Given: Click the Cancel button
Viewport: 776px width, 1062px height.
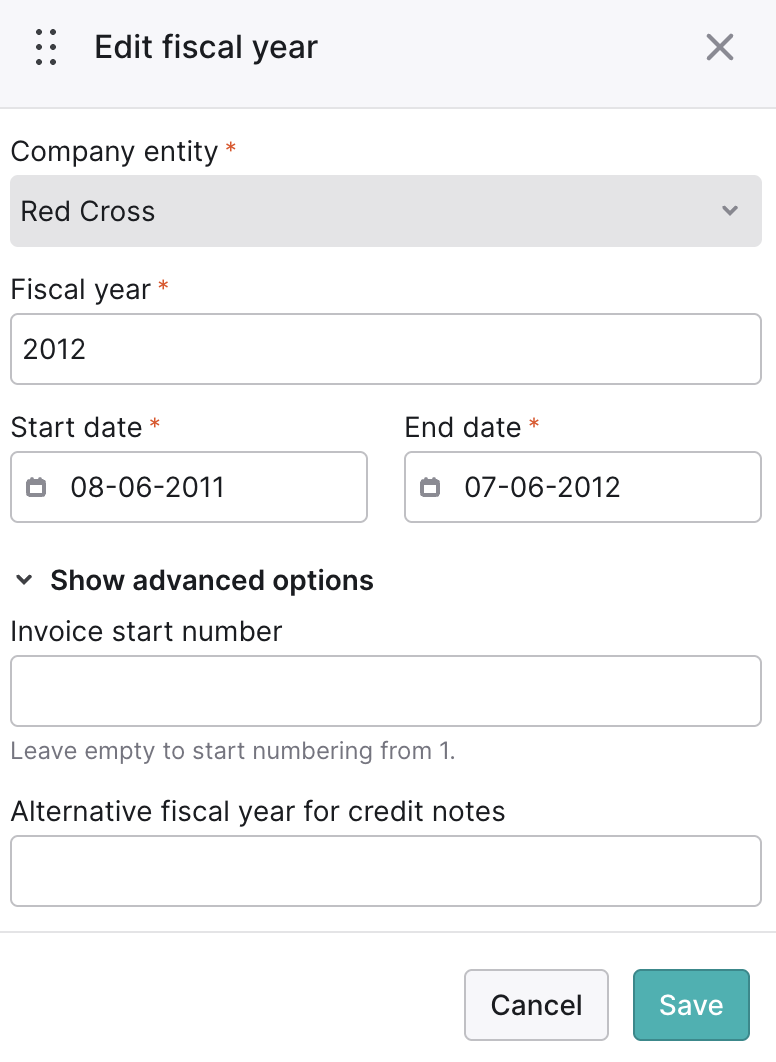Looking at the screenshot, I should [536, 1005].
